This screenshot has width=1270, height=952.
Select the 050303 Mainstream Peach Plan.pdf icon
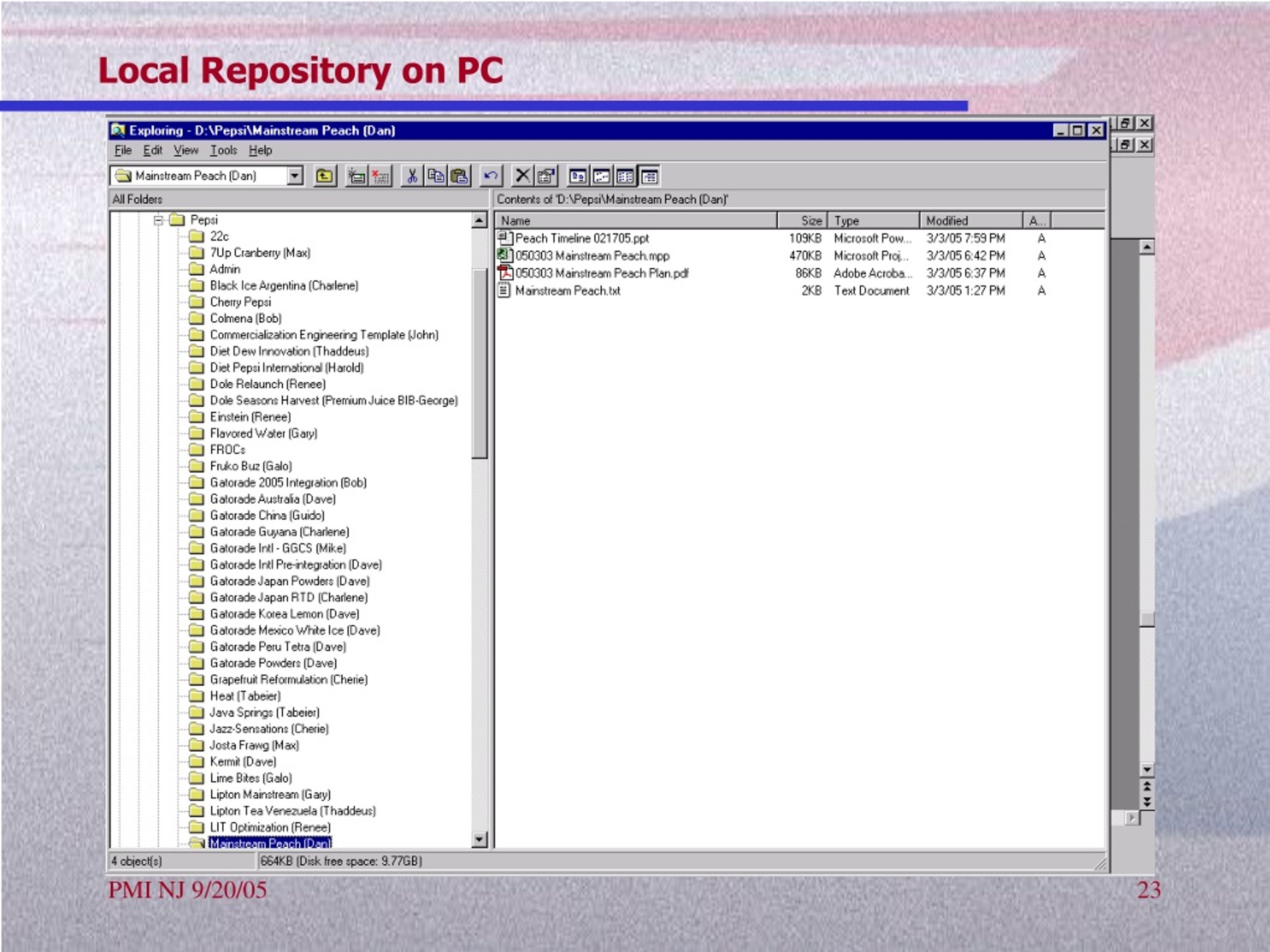tap(504, 273)
